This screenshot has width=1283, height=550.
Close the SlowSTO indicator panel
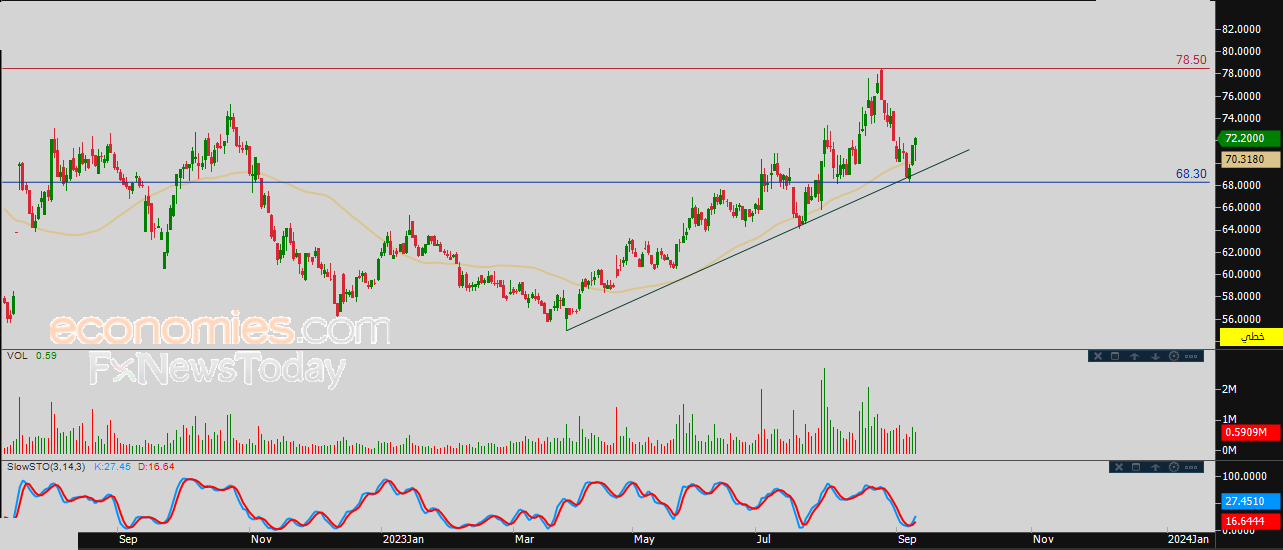click(1118, 467)
